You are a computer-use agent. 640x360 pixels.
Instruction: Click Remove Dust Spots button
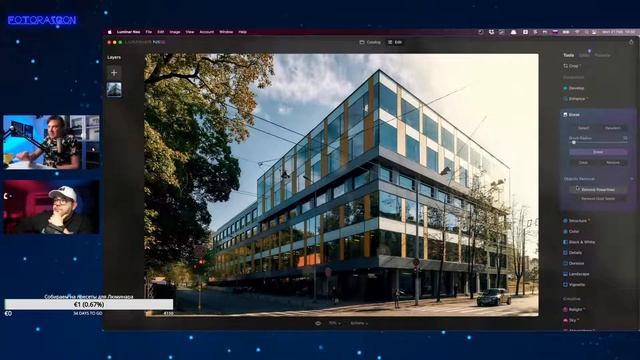pos(598,199)
